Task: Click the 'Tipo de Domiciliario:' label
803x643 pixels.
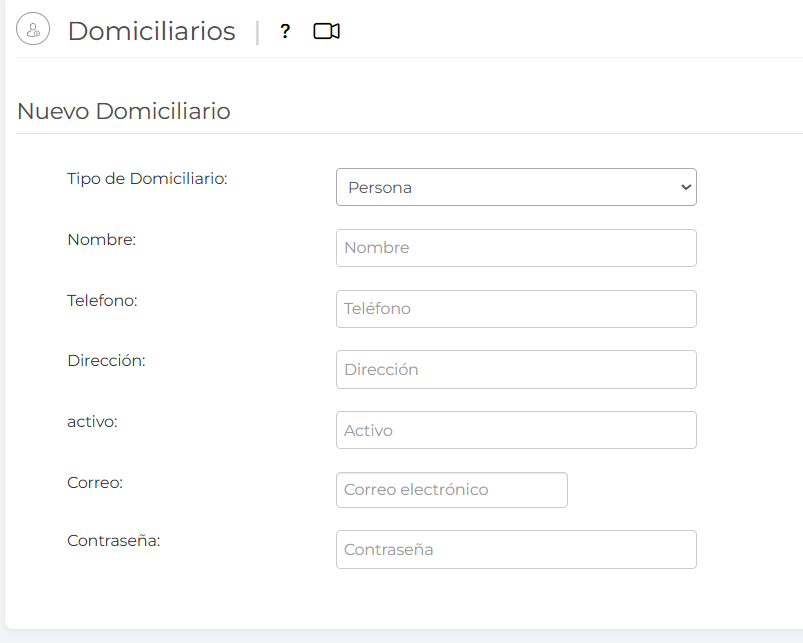Action: click(147, 179)
